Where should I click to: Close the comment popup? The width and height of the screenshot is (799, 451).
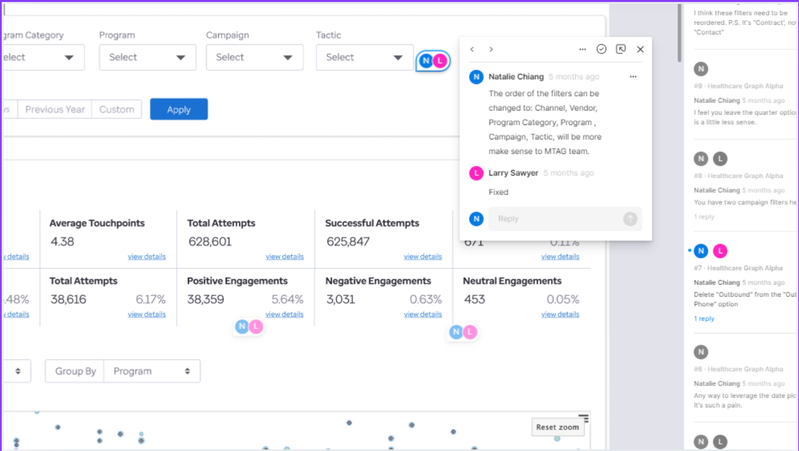point(641,49)
